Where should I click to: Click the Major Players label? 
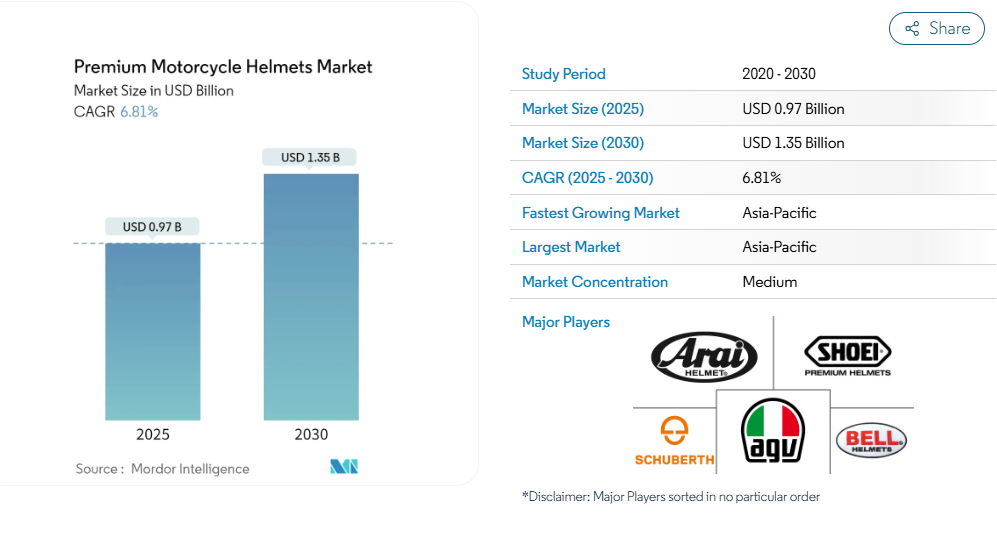565,322
